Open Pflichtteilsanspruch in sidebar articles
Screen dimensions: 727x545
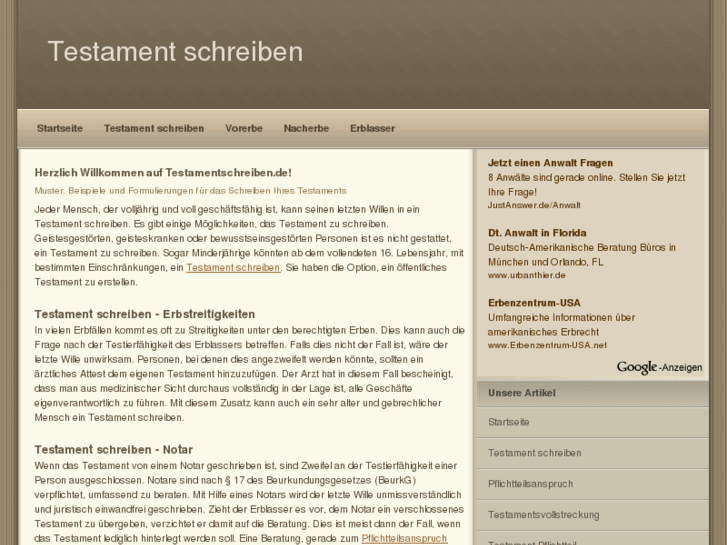tap(593, 484)
